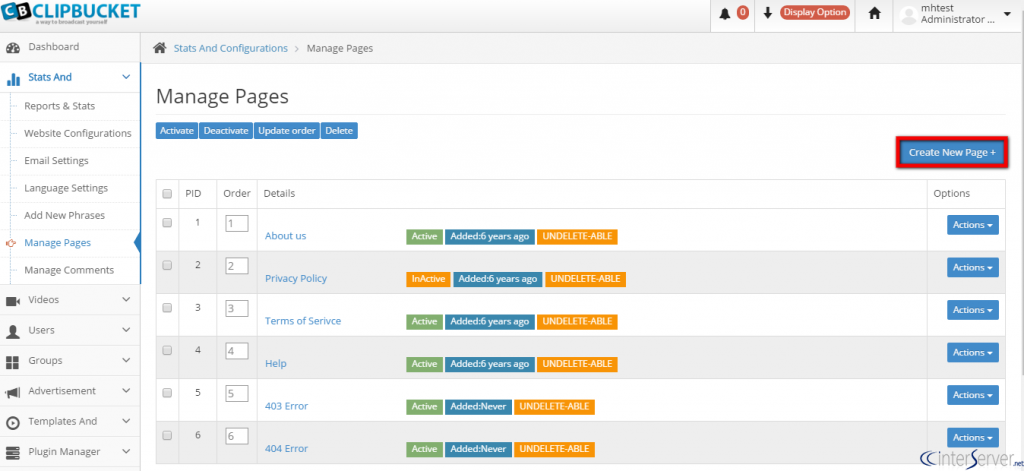
Task: Open Email Settings menu item
Action: point(56,161)
